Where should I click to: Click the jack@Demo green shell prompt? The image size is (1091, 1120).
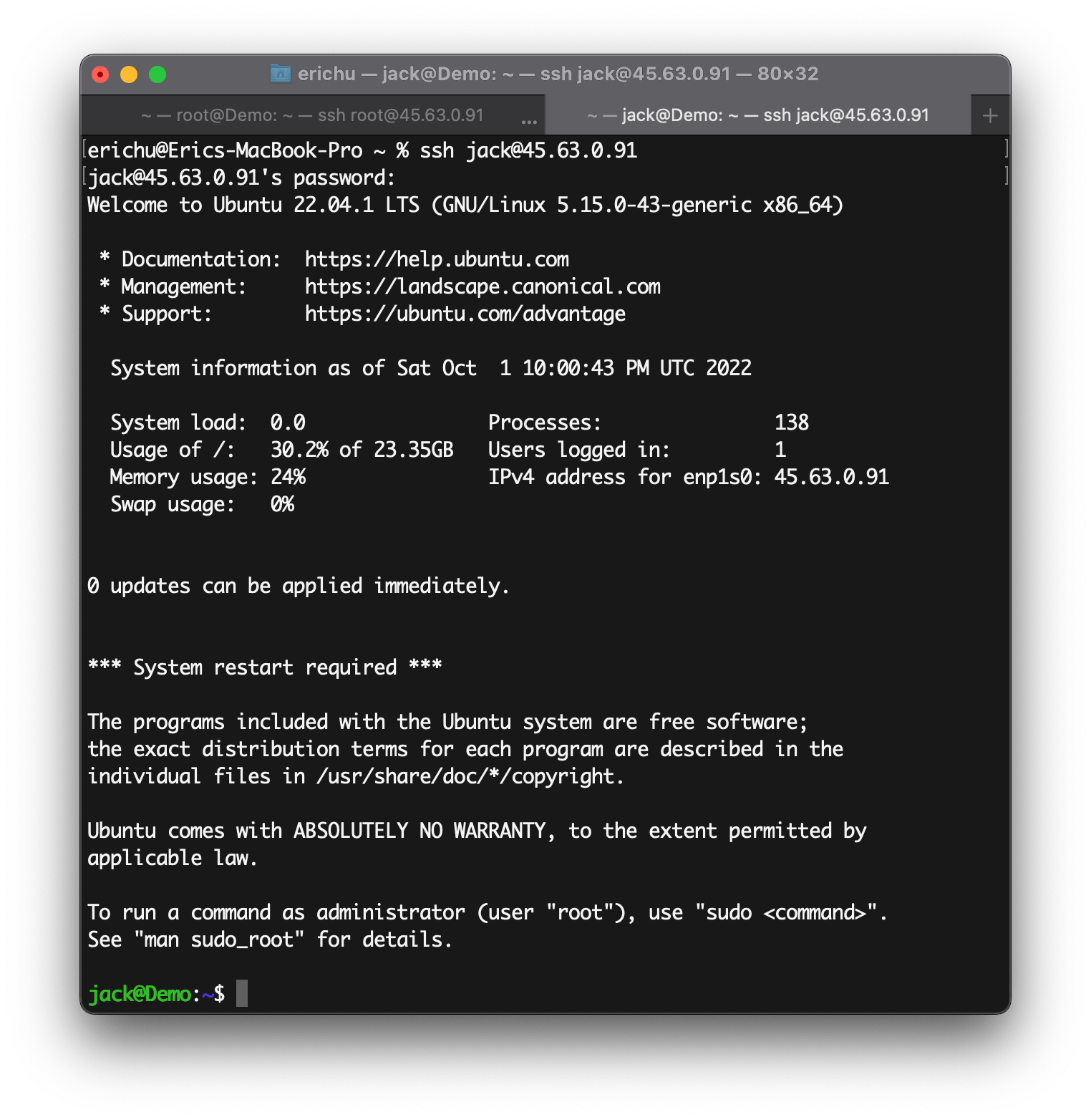click(x=140, y=994)
